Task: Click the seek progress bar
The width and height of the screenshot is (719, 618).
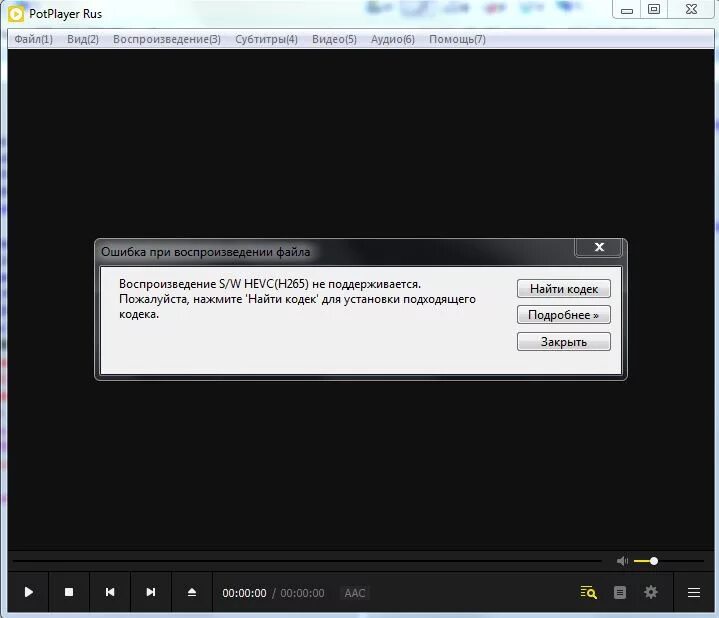Action: click(x=307, y=561)
